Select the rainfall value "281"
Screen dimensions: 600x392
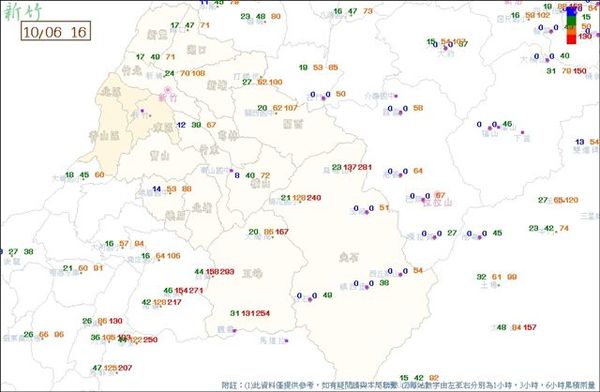[365, 167]
